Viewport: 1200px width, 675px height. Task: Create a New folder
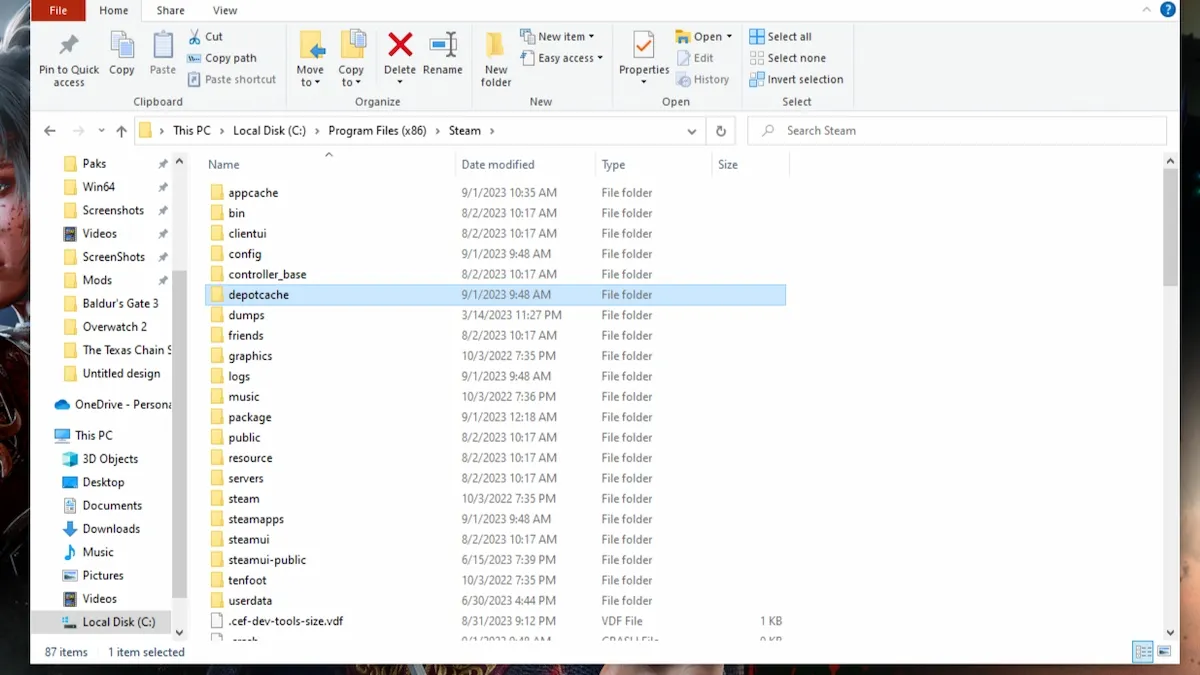(495, 57)
